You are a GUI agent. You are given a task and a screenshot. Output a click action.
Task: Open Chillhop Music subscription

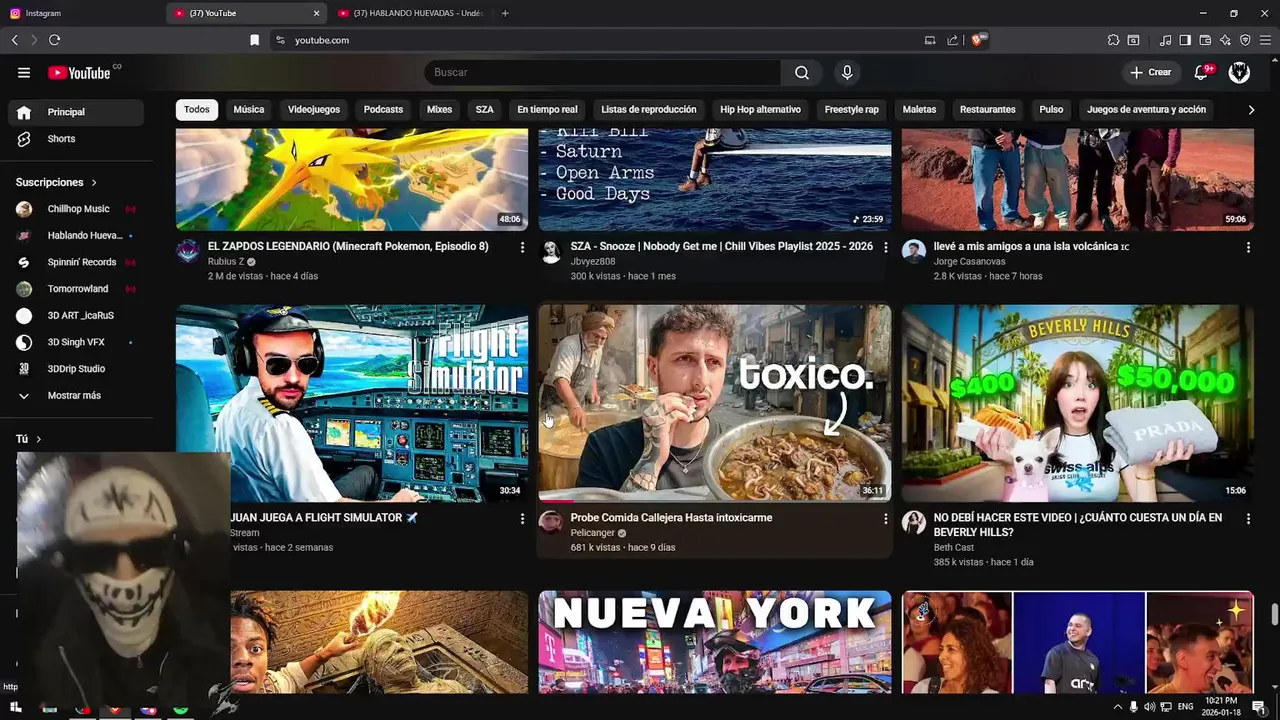coord(76,209)
